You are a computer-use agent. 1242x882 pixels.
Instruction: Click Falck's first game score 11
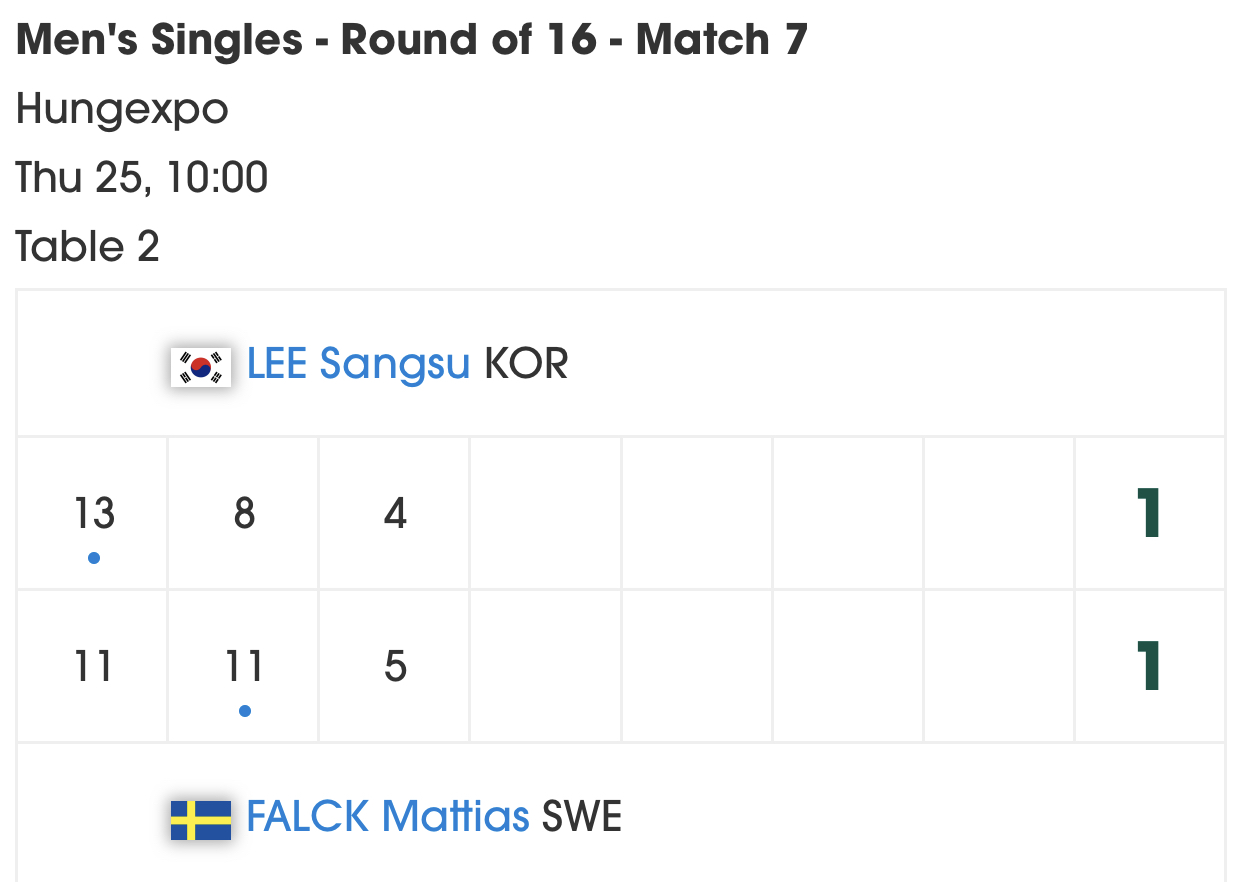tap(94, 666)
